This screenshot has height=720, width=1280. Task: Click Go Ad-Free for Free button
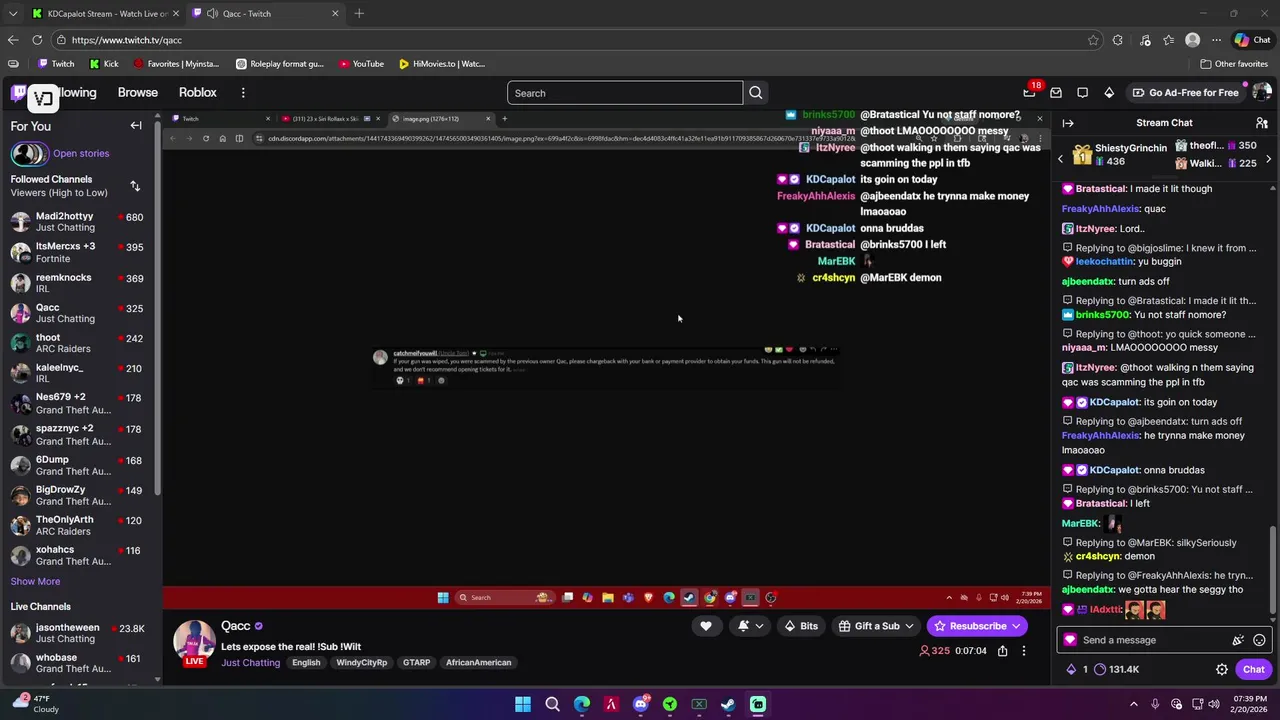[1185, 93]
